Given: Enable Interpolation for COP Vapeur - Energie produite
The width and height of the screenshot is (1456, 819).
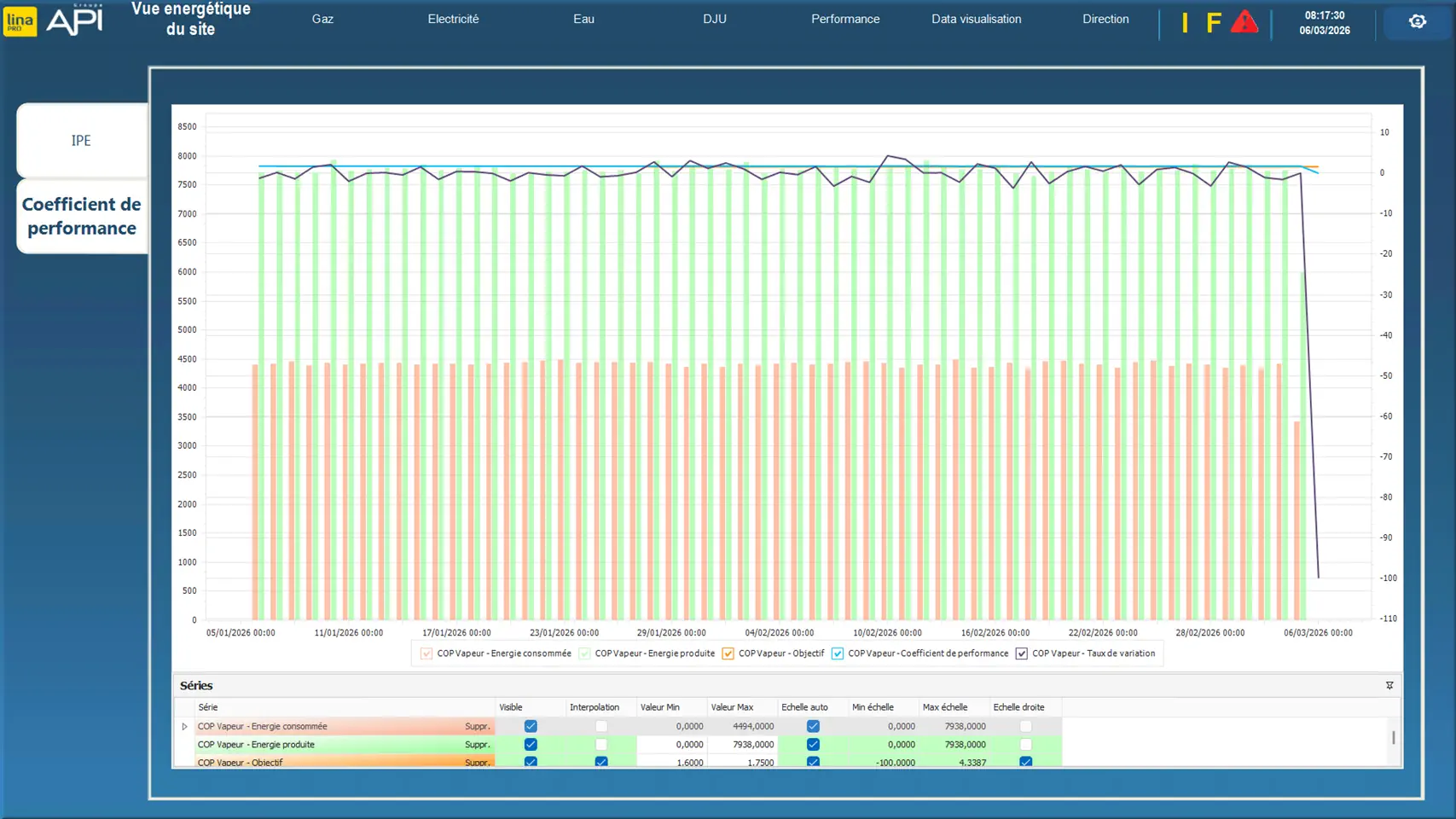Looking at the screenshot, I should (601, 745).
